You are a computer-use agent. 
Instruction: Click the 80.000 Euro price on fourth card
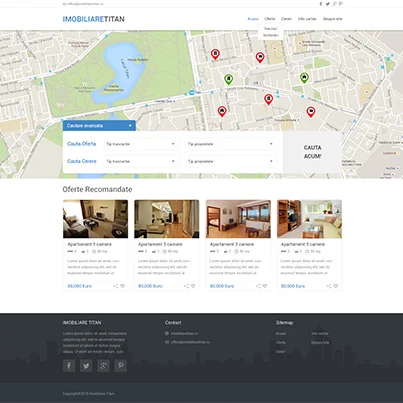[293, 286]
